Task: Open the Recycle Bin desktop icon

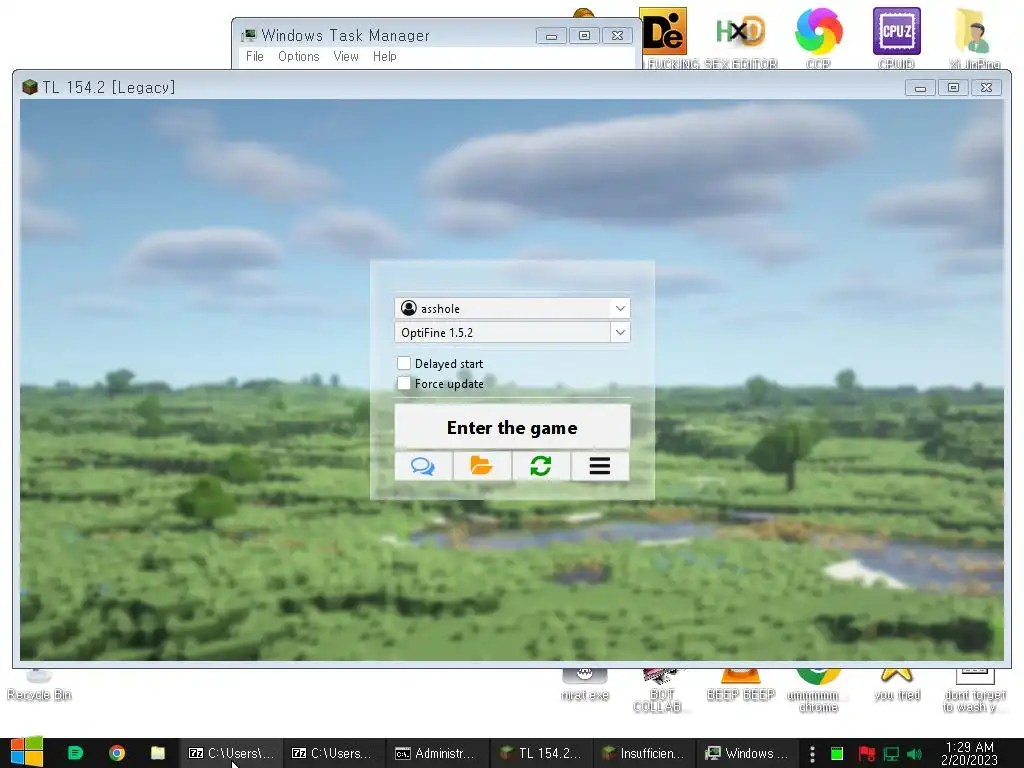Action: [x=39, y=686]
